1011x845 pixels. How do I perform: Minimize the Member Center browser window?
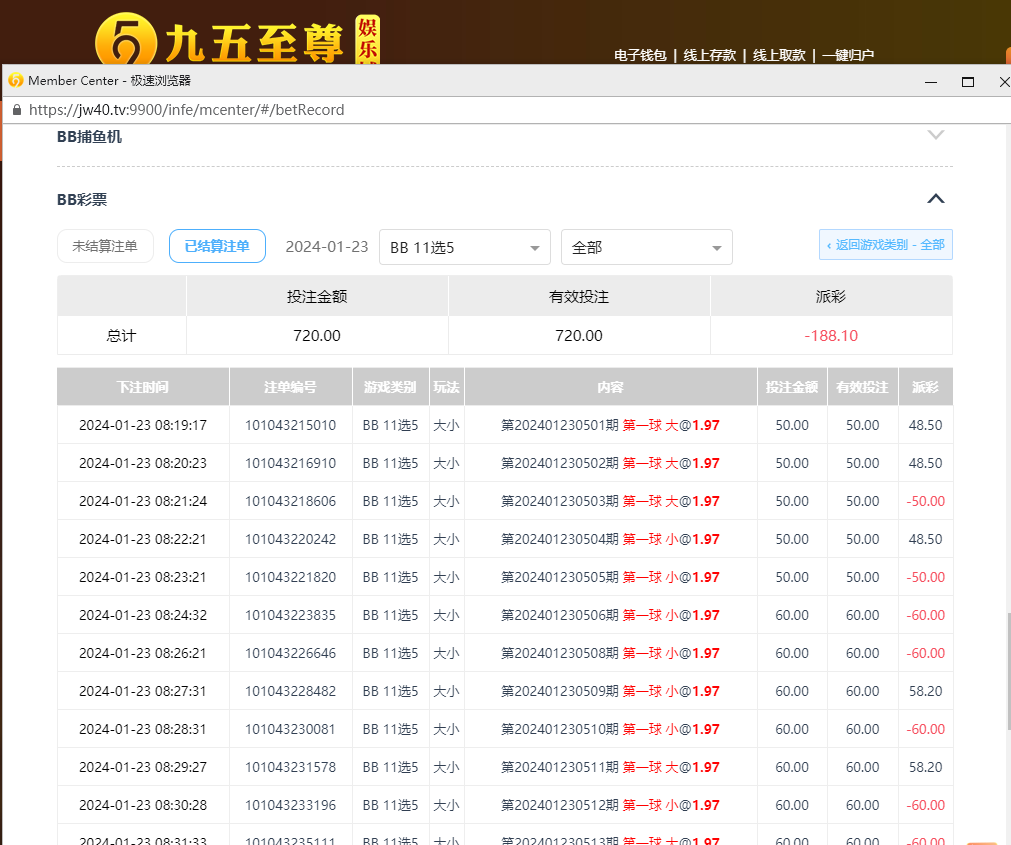(930, 81)
